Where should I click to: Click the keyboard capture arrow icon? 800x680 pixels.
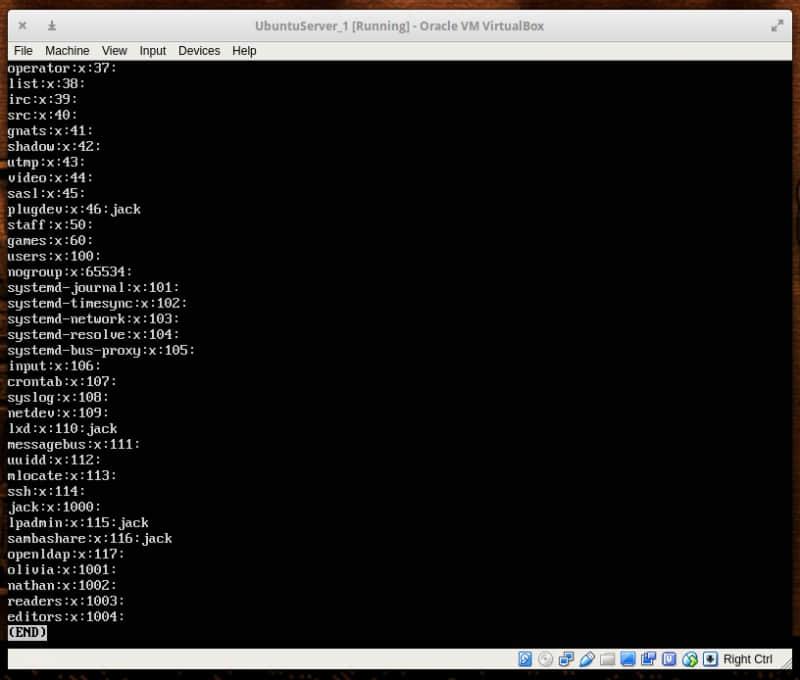710,659
